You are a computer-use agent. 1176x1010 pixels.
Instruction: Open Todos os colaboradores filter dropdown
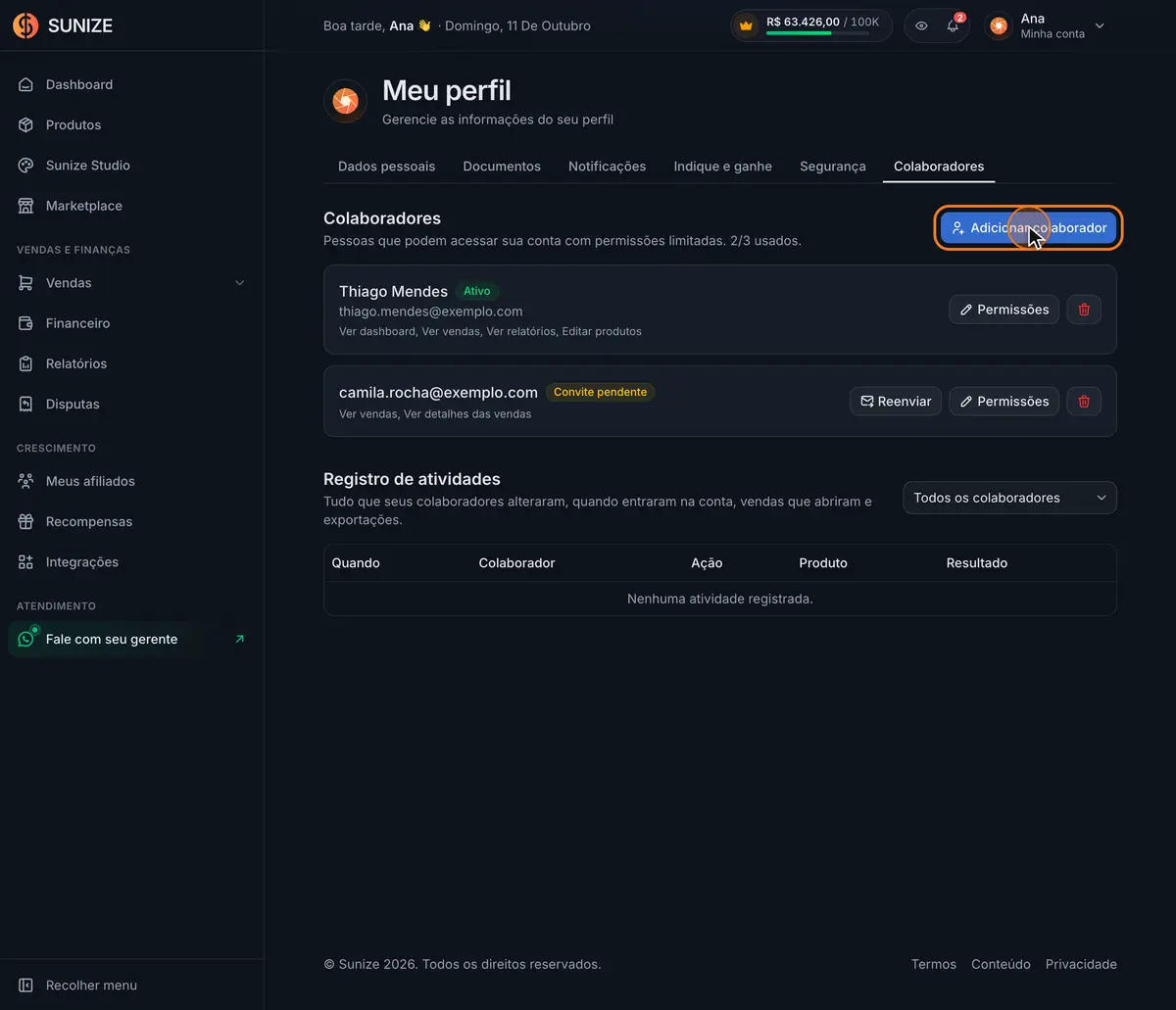pyautogui.click(x=1009, y=498)
